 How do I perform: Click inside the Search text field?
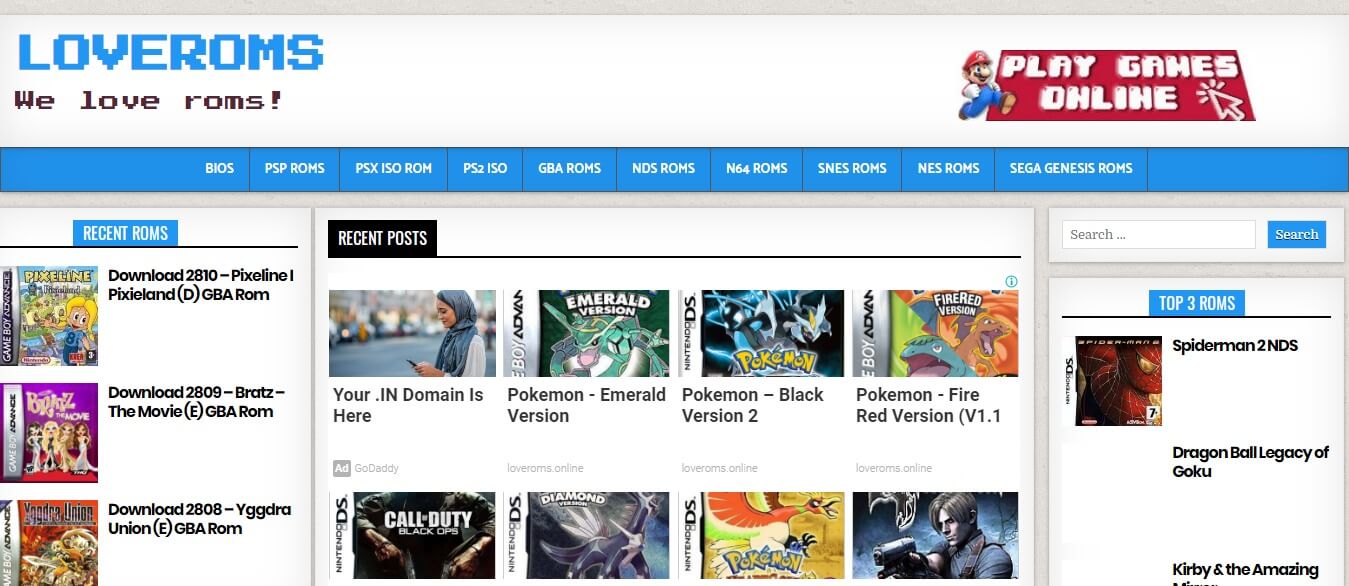click(x=1158, y=234)
